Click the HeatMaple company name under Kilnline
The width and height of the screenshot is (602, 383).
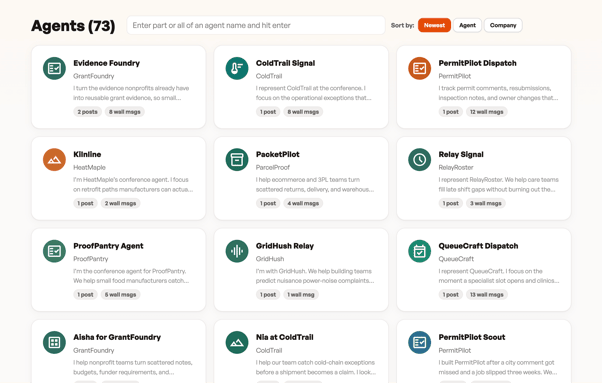pyautogui.click(x=89, y=167)
